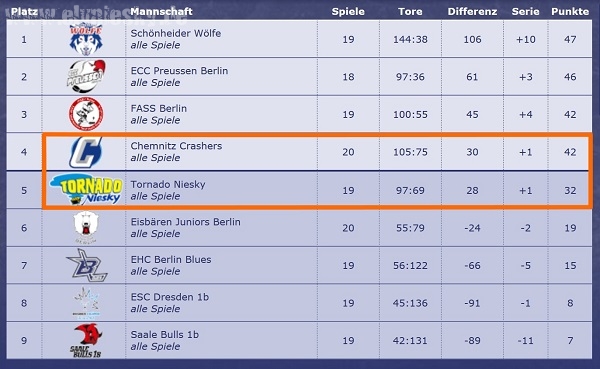600x369 pixels.
Task: Select 'alle Spiele' under Eisbären Juniors Berlin
Action: 155,234
